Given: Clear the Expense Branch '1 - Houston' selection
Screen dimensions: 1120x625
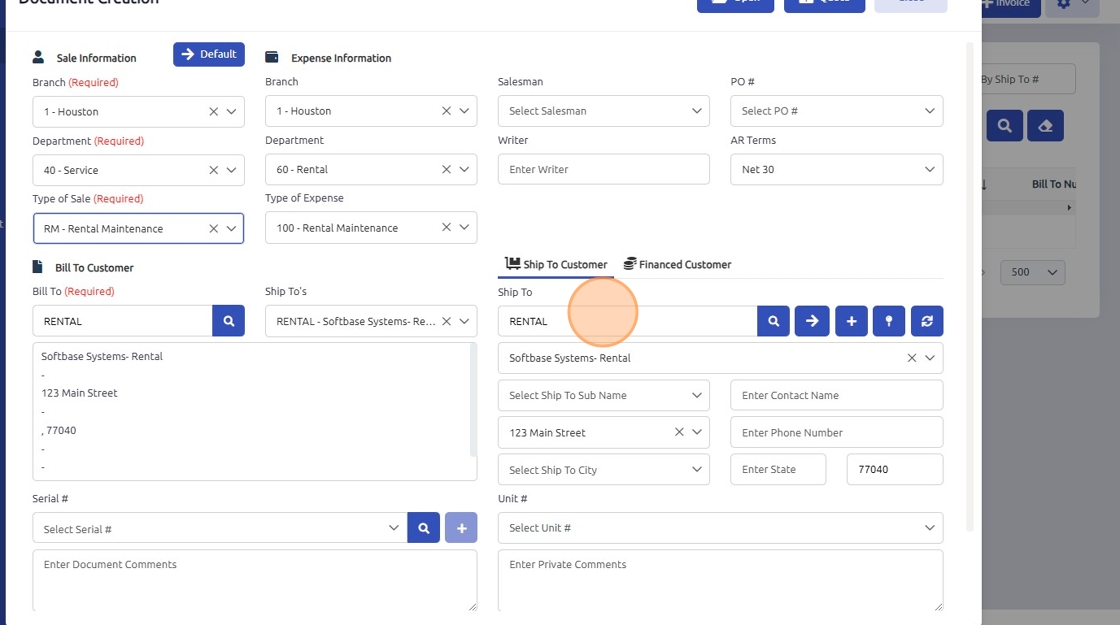Looking at the screenshot, I should point(446,111).
